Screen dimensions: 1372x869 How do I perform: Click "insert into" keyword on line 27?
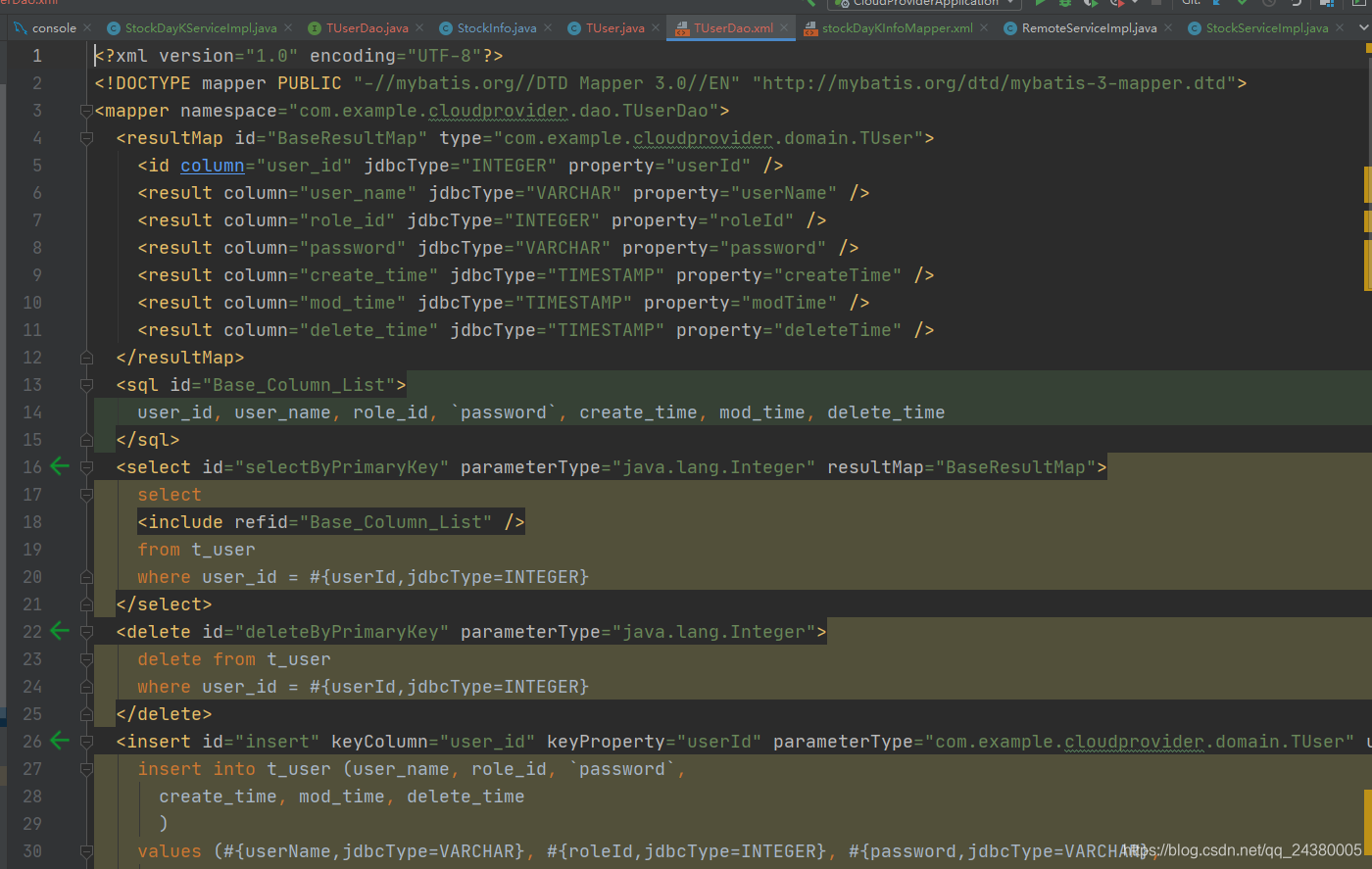(197, 769)
